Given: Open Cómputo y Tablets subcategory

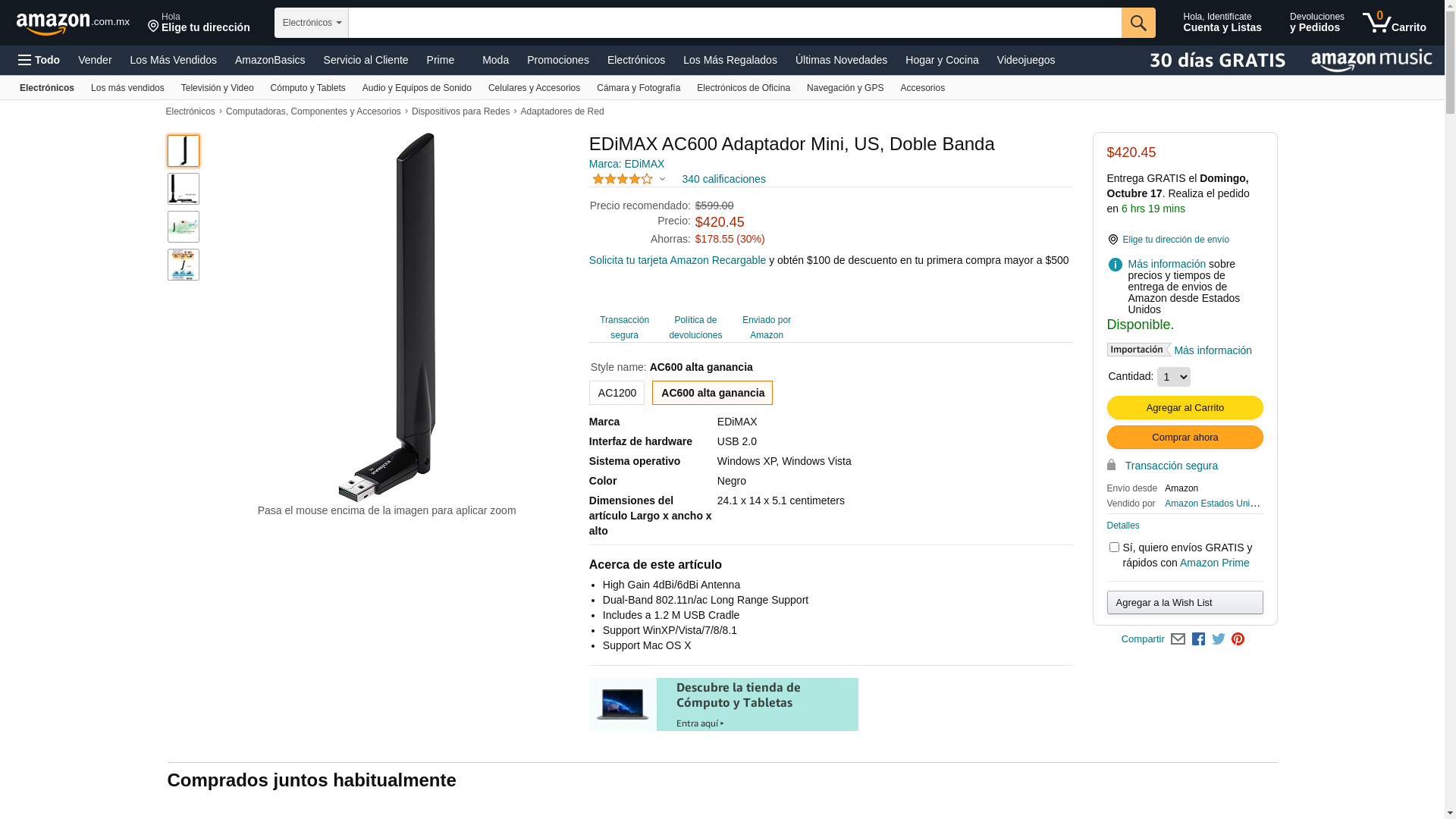Looking at the screenshot, I should coord(308,88).
